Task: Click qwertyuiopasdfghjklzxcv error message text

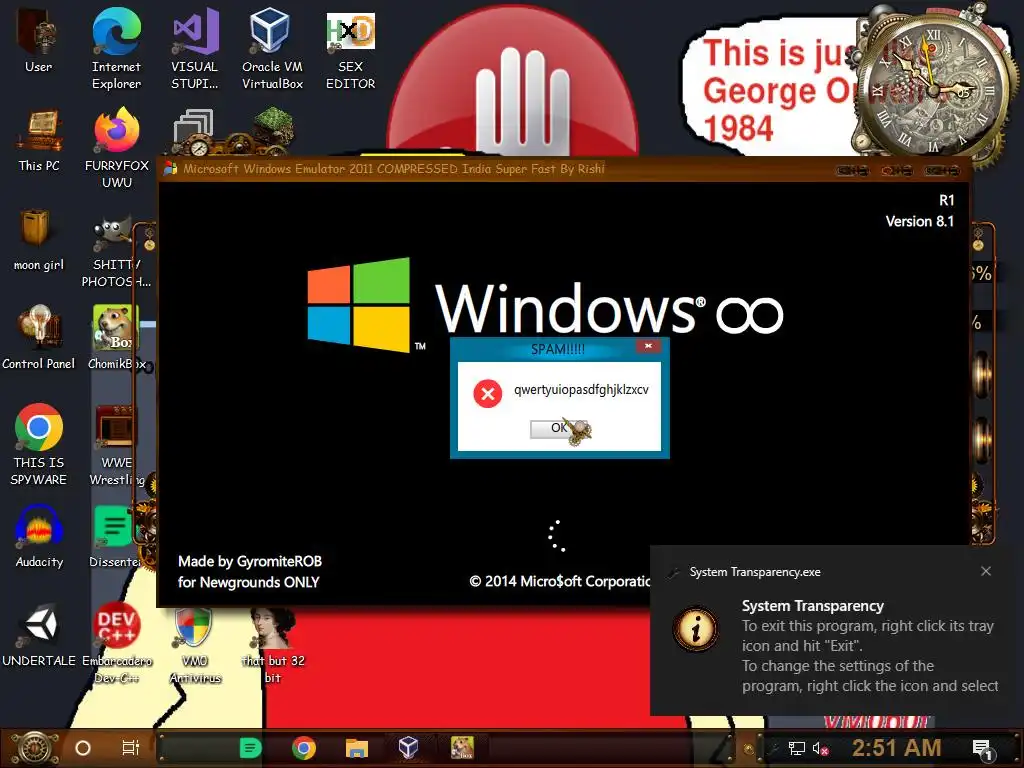Action: pyautogui.click(x=581, y=390)
